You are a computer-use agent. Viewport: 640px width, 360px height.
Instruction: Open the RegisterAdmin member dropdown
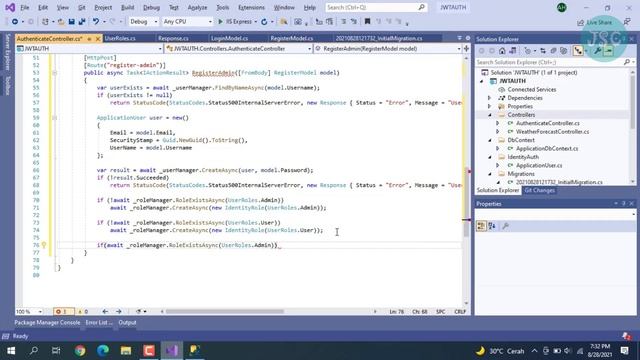(388, 49)
